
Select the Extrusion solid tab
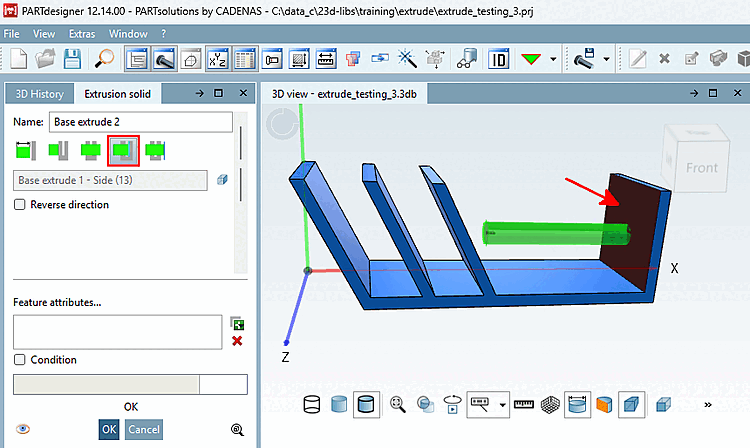click(x=117, y=94)
